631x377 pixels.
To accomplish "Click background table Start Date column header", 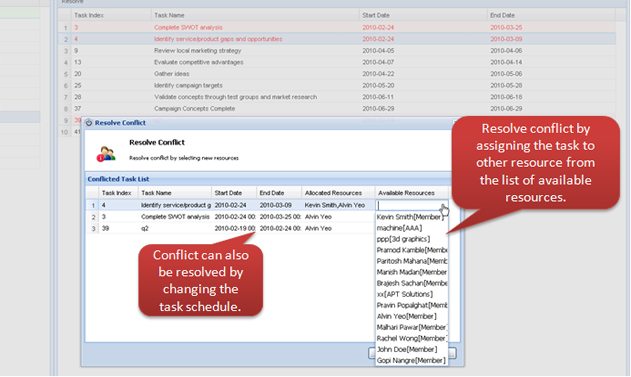I will point(423,15).
